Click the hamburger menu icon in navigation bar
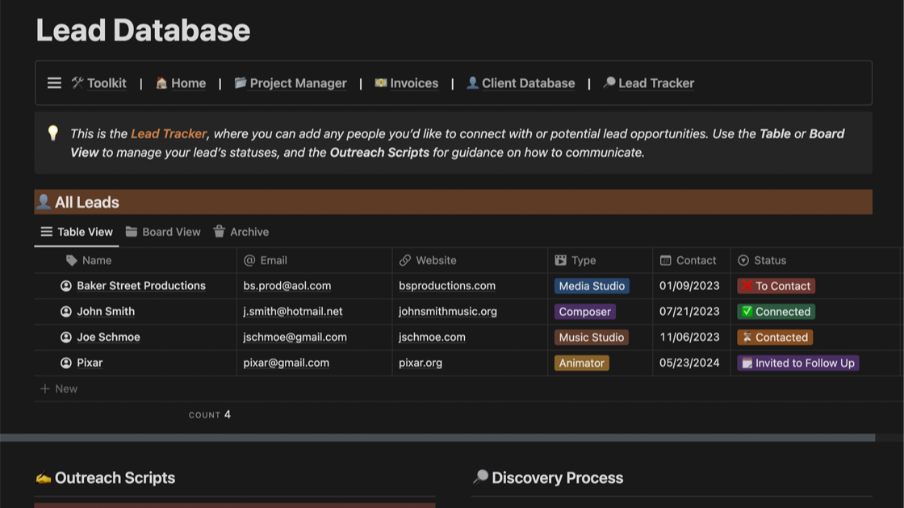Image resolution: width=904 pixels, height=508 pixels. point(54,83)
